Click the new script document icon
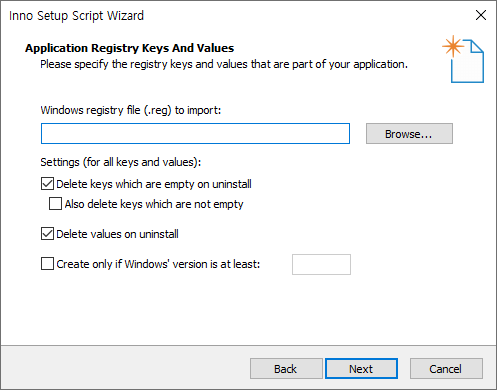 [x=463, y=59]
